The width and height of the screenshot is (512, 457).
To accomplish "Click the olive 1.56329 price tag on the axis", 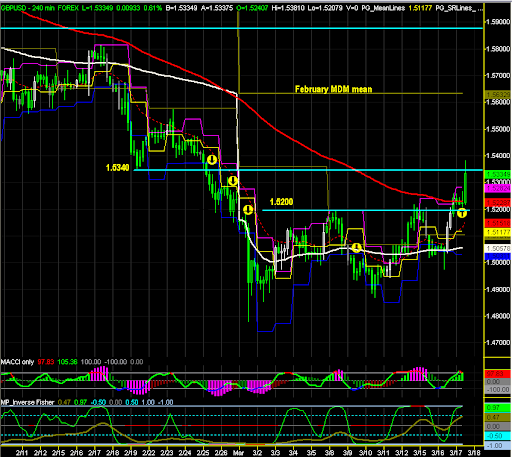I will (498, 95).
